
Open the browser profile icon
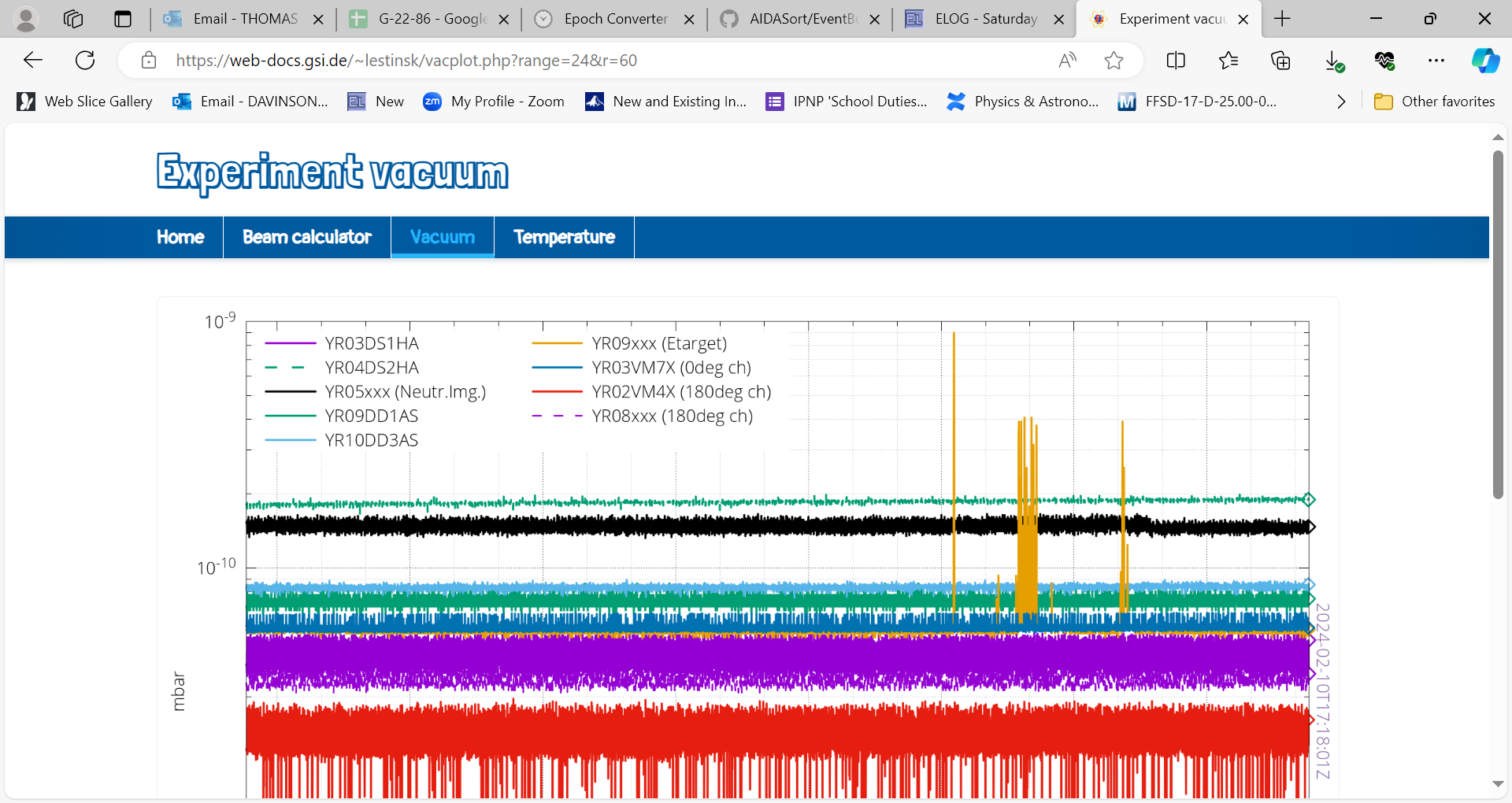pos(26,19)
